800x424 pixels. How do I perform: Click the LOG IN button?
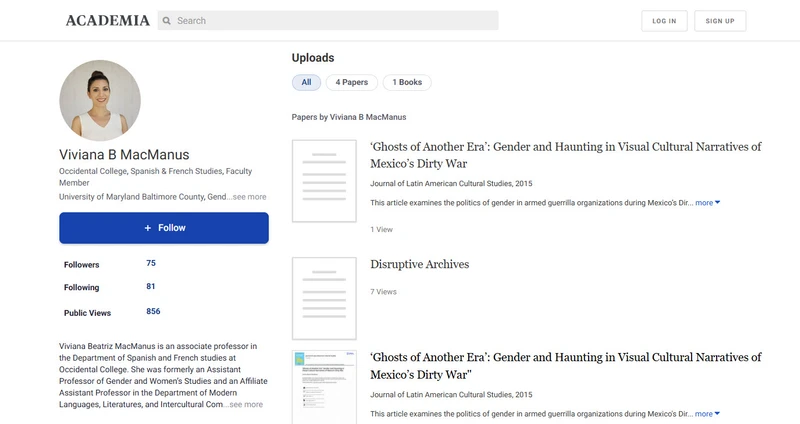(664, 21)
